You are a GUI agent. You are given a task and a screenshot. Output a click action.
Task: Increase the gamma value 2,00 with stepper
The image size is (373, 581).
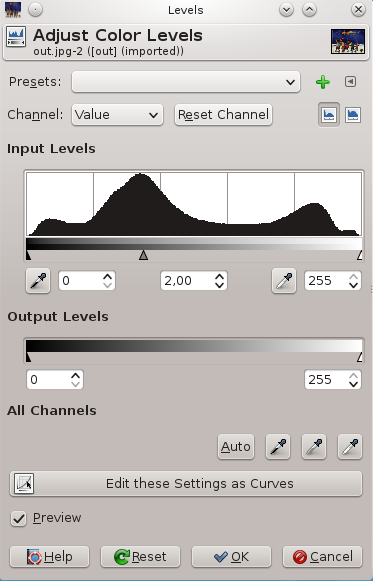click(220, 277)
